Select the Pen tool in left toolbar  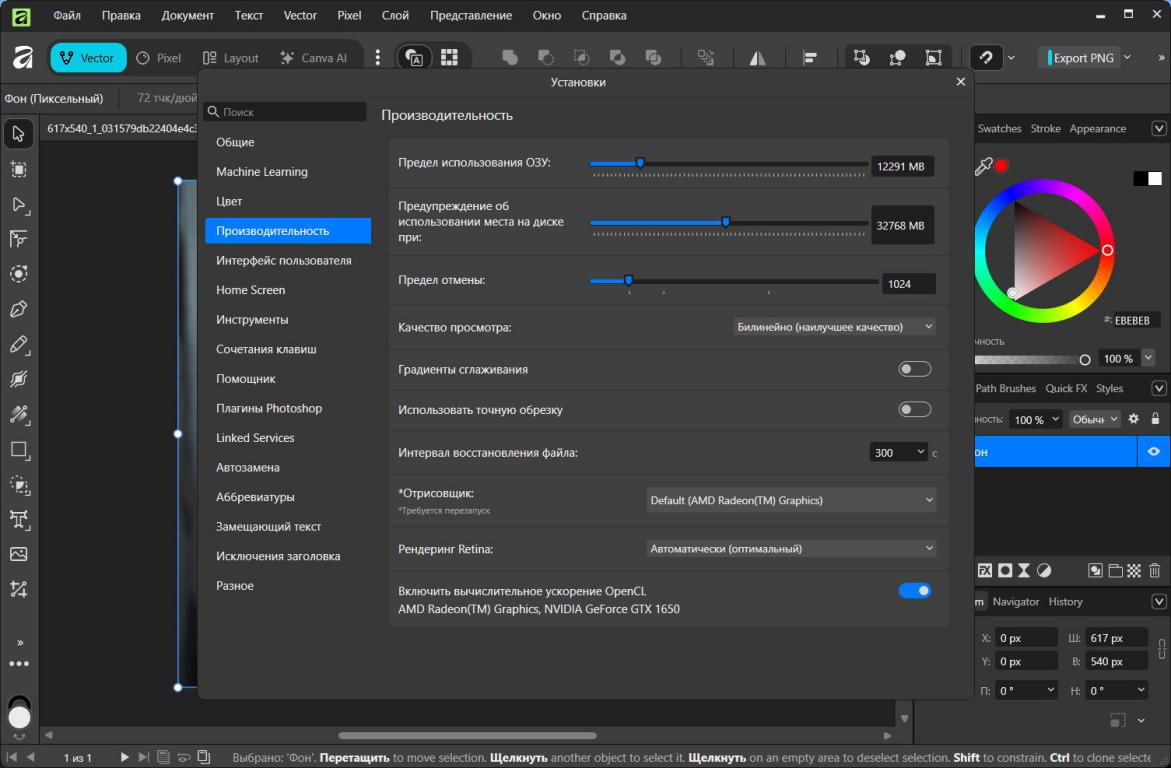18,309
